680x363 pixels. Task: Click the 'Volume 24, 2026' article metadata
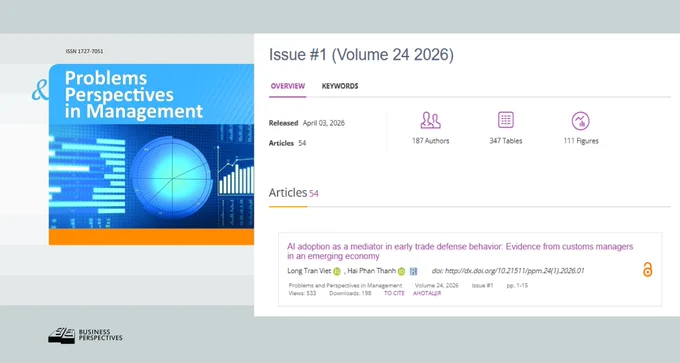(x=437, y=286)
